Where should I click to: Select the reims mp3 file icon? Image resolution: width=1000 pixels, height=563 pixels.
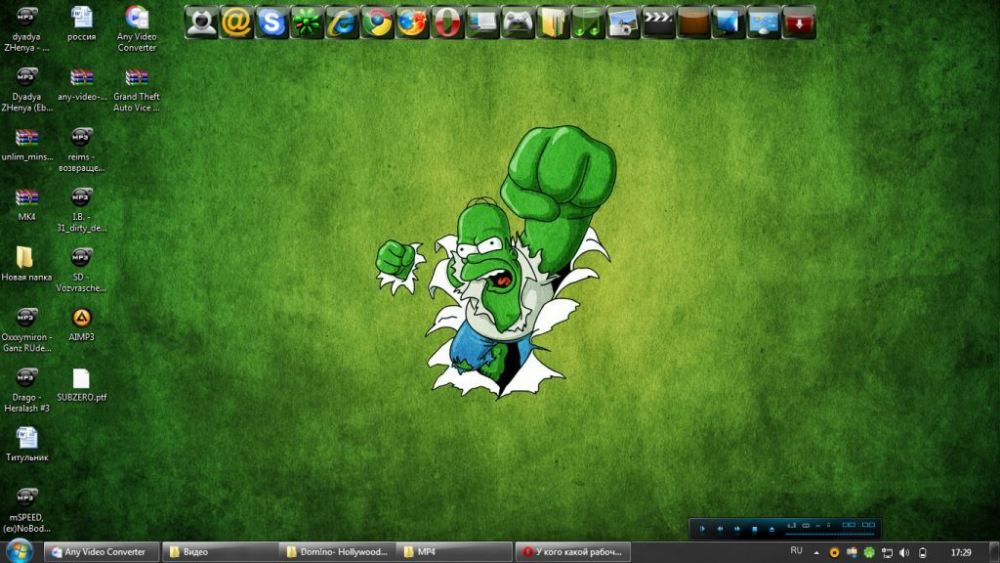click(x=81, y=149)
